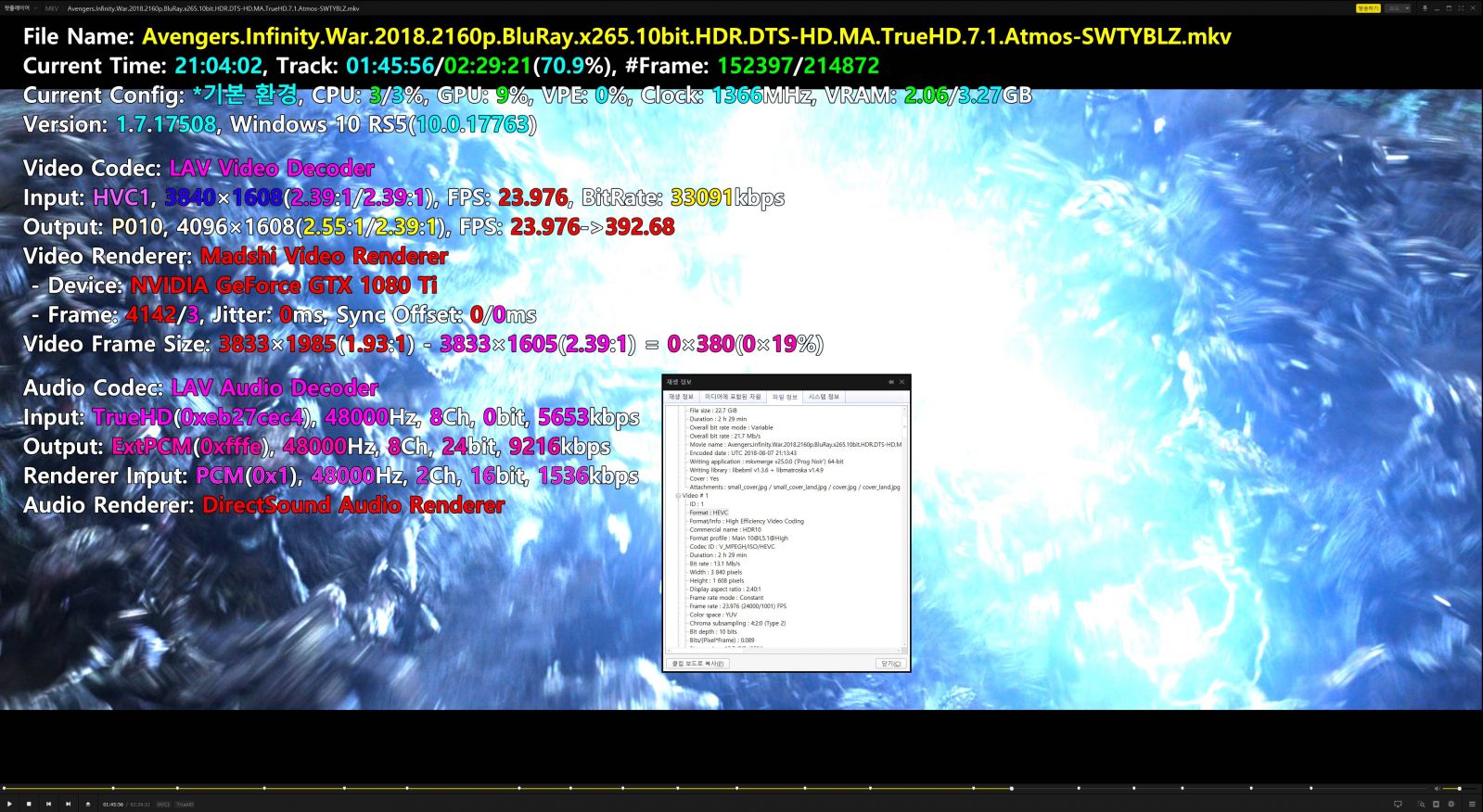This screenshot has width=1483, height=812.
Task: Click the Madshi Video Renderer text
Action: click(325, 256)
